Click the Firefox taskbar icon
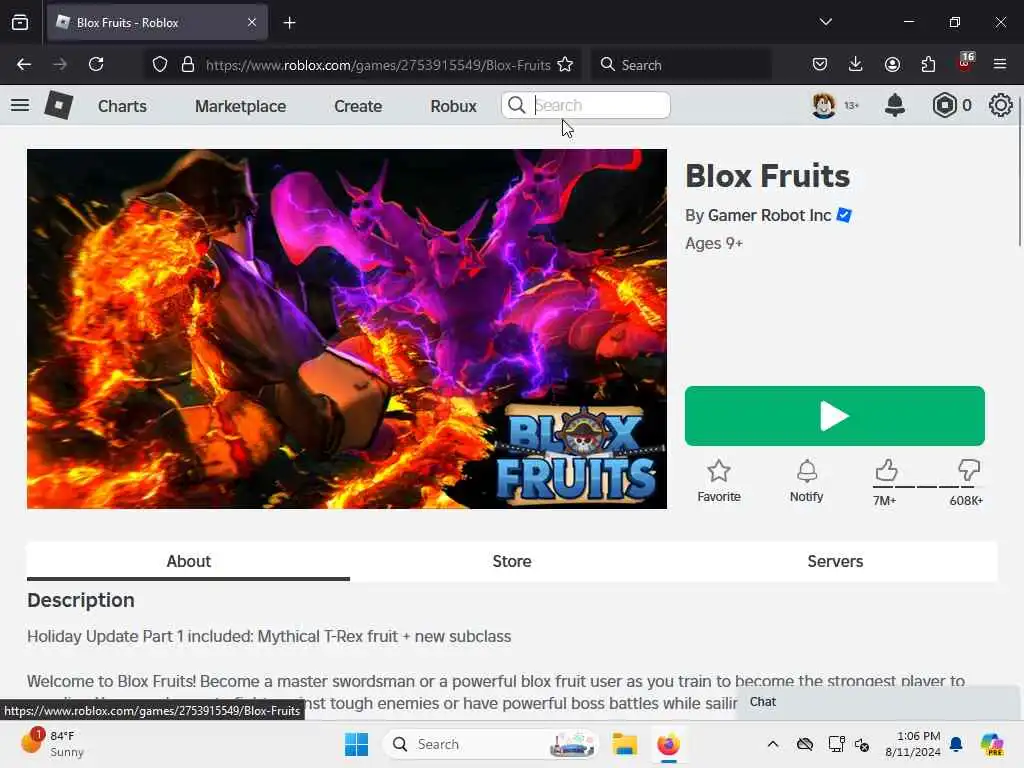Image resolution: width=1024 pixels, height=768 pixels. tap(668, 744)
